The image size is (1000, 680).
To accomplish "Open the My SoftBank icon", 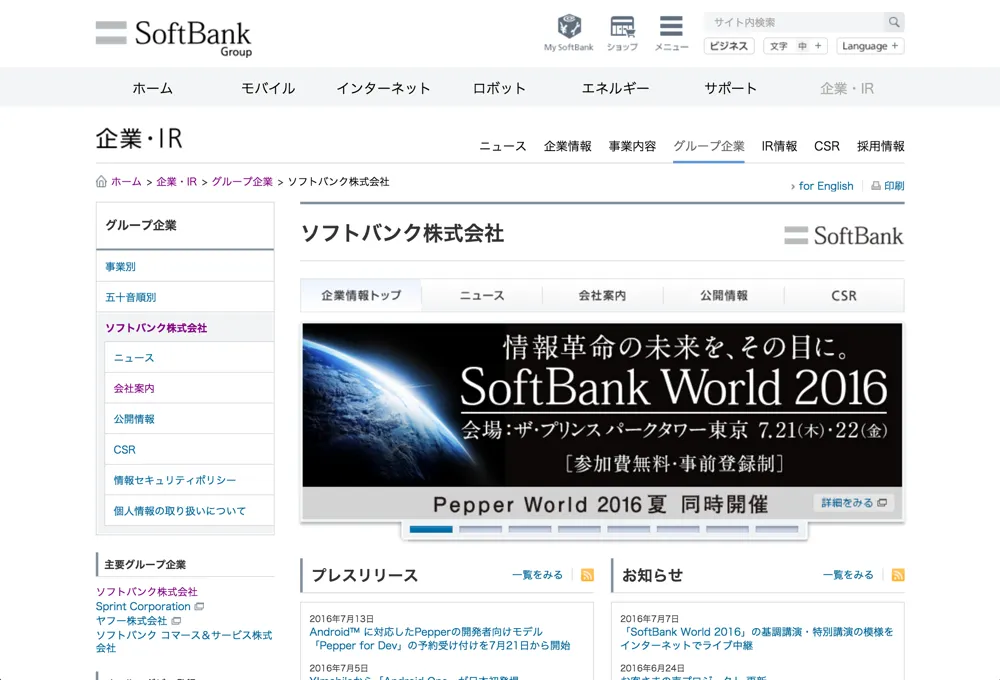I will tap(568, 28).
